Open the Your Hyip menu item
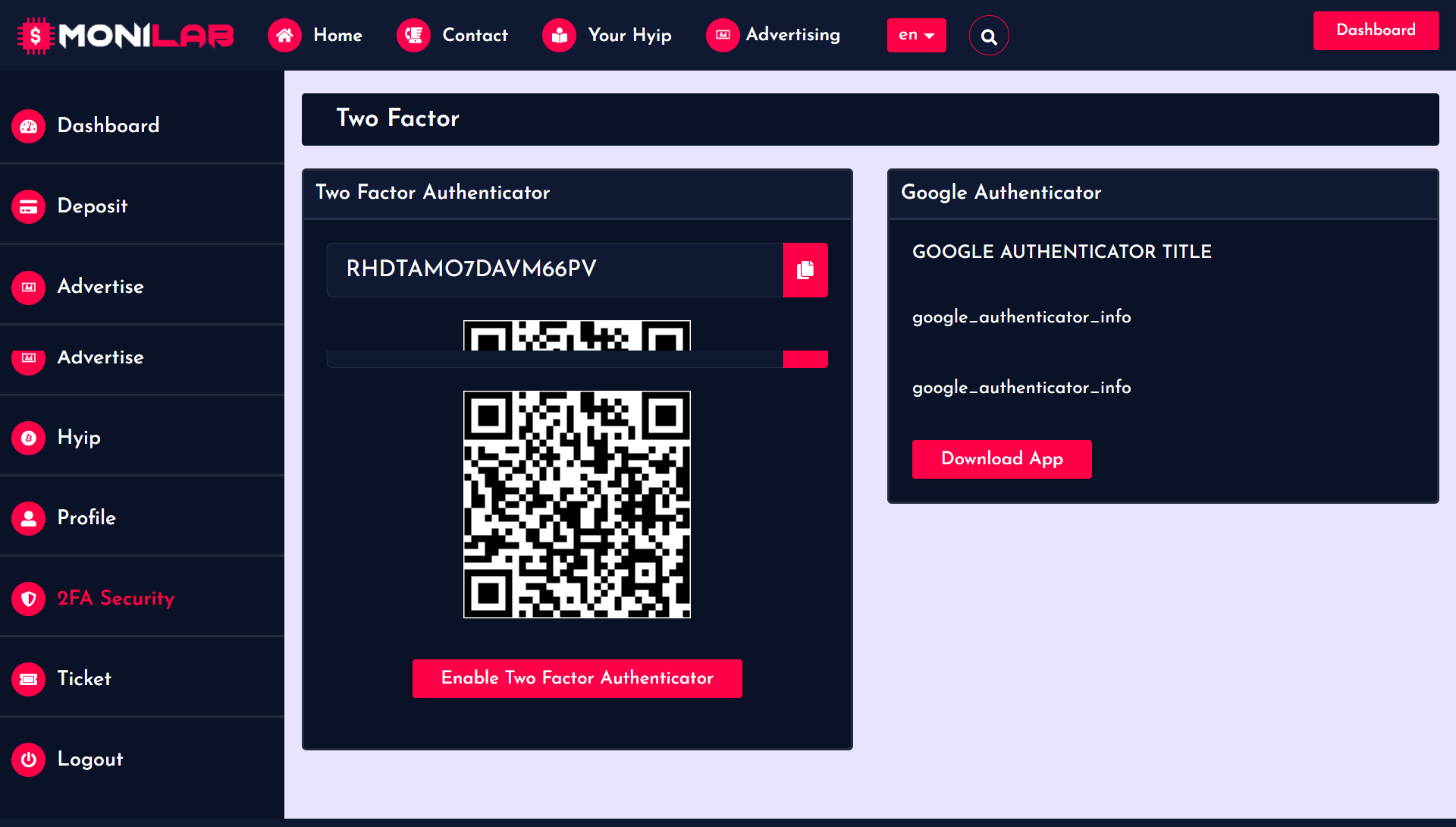This screenshot has height=827, width=1456. point(629,36)
